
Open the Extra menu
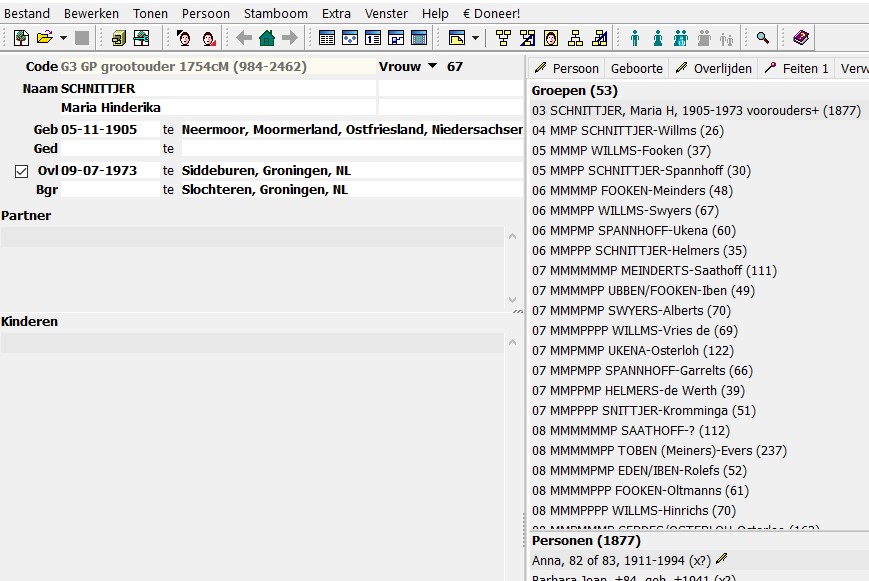pyautogui.click(x=336, y=13)
